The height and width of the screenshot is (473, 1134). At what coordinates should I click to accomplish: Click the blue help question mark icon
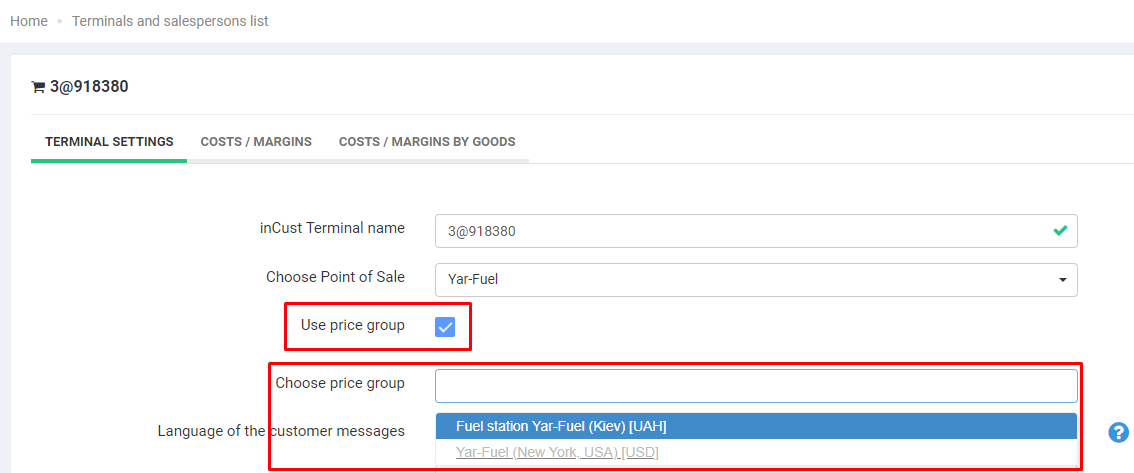[x=1118, y=432]
